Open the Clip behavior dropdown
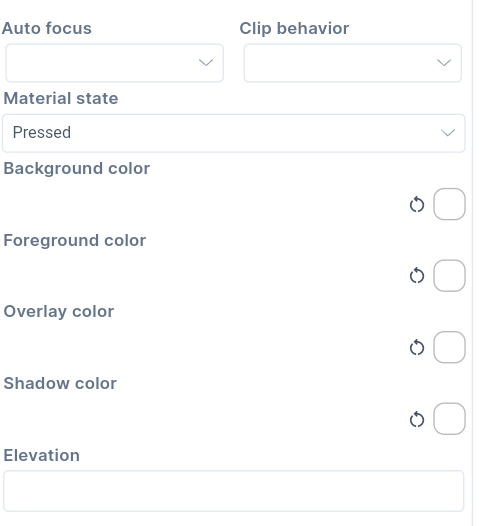The height and width of the screenshot is (526, 496). click(x=353, y=63)
